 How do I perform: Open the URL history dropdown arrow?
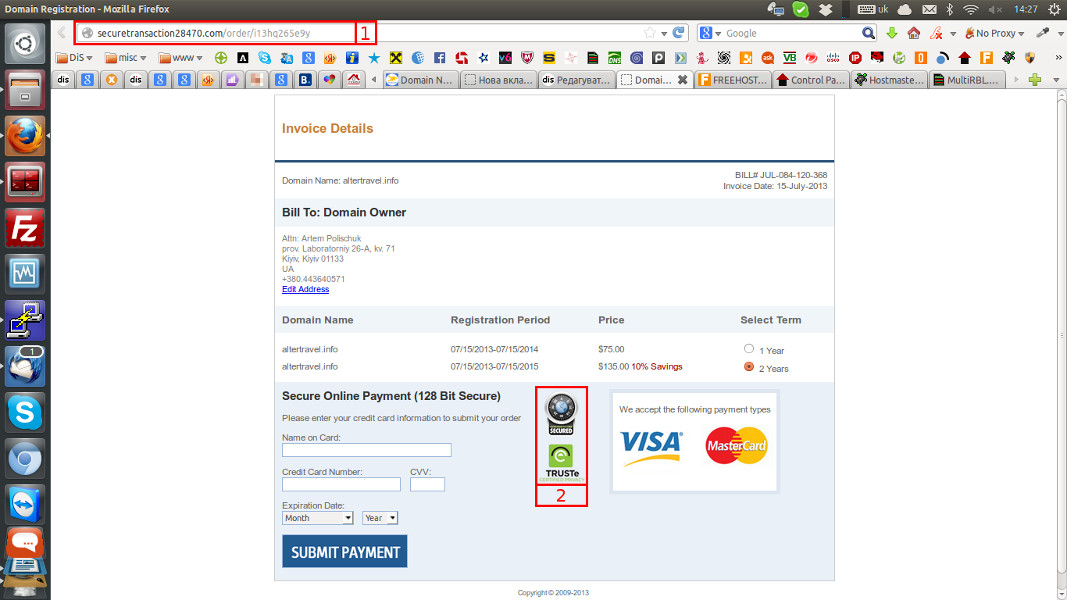pyautogui.click(x=664, y=33)
